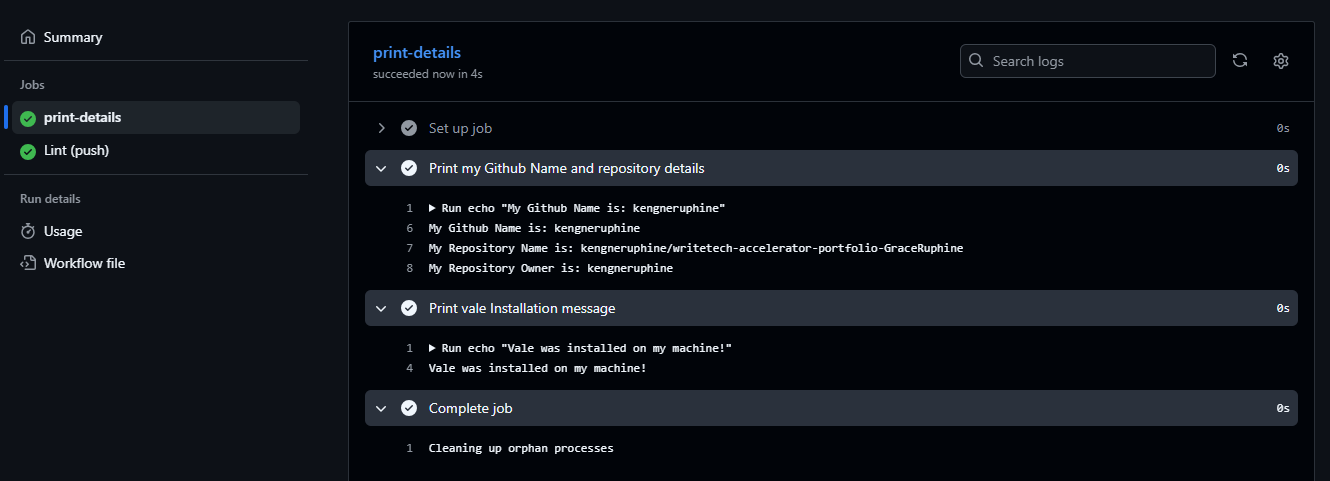1330x481 pixels.
Task: Click the Workflow file code icon
Action: click(x=28, y=263)
